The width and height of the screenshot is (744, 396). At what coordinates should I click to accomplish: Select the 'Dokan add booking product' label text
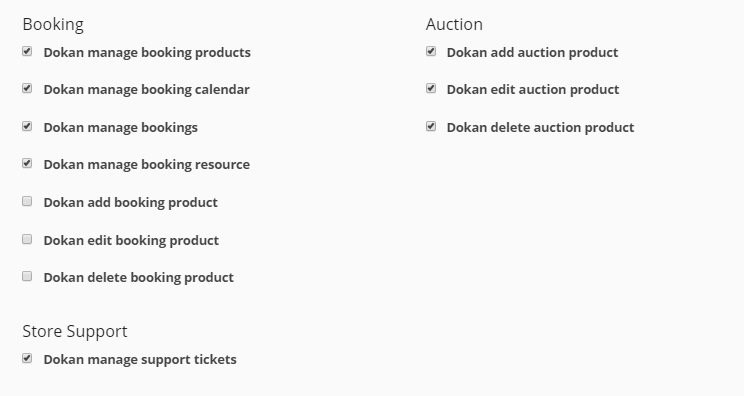click(x=130, y=202)
